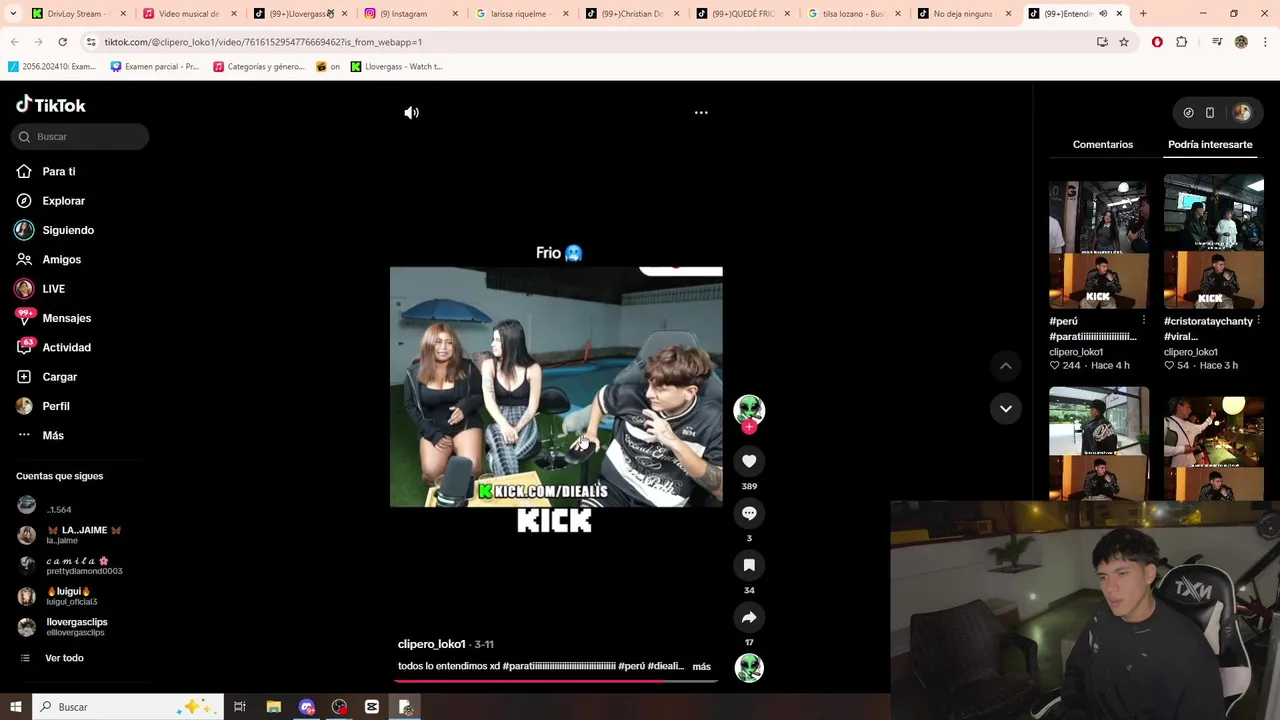This screenshot has height=720, width=1280.
Task: Open the tab search dropdown arrow
Action: tap(15, 14)
